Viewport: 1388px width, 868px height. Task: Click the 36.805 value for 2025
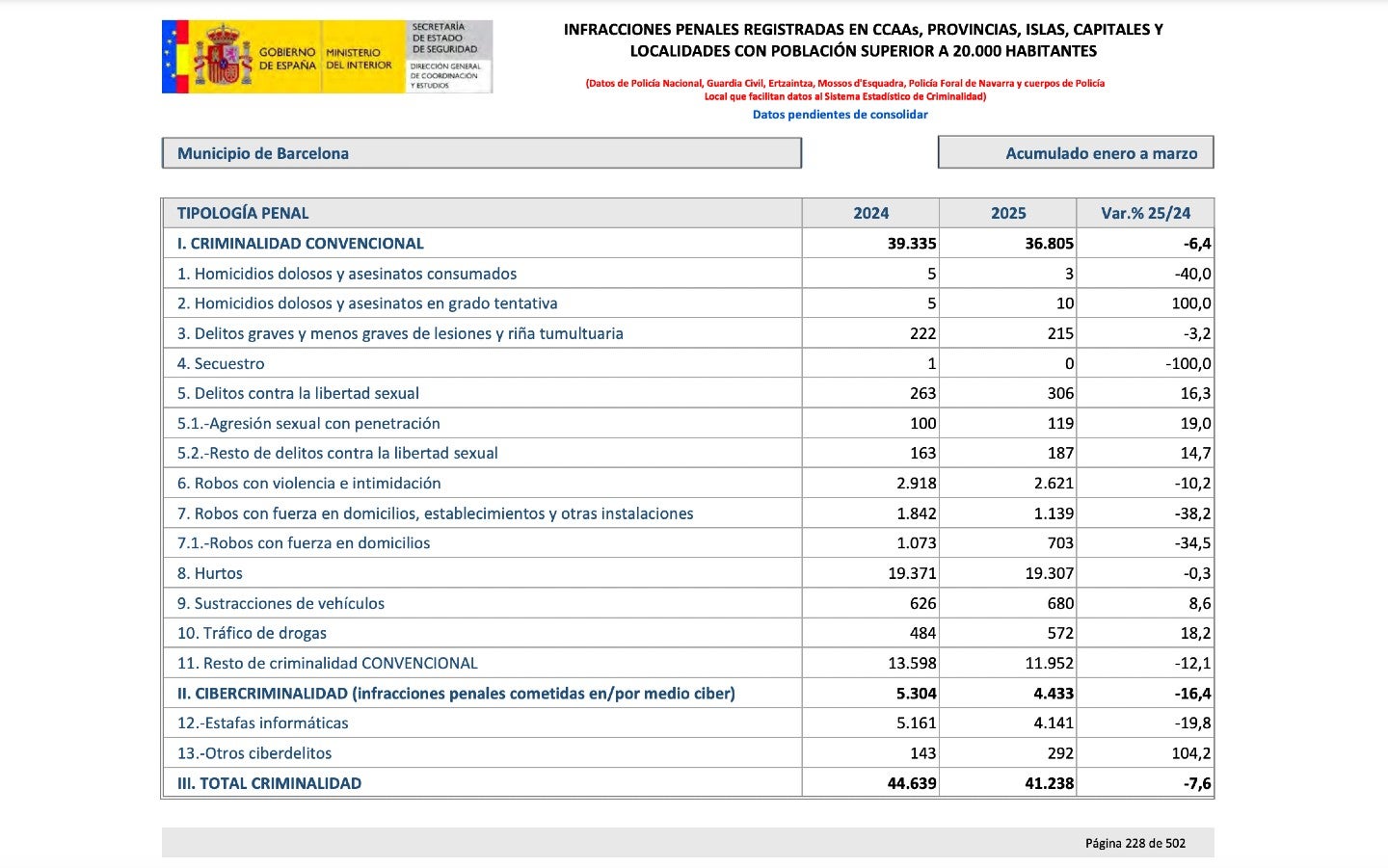[x=1049, y=244]
